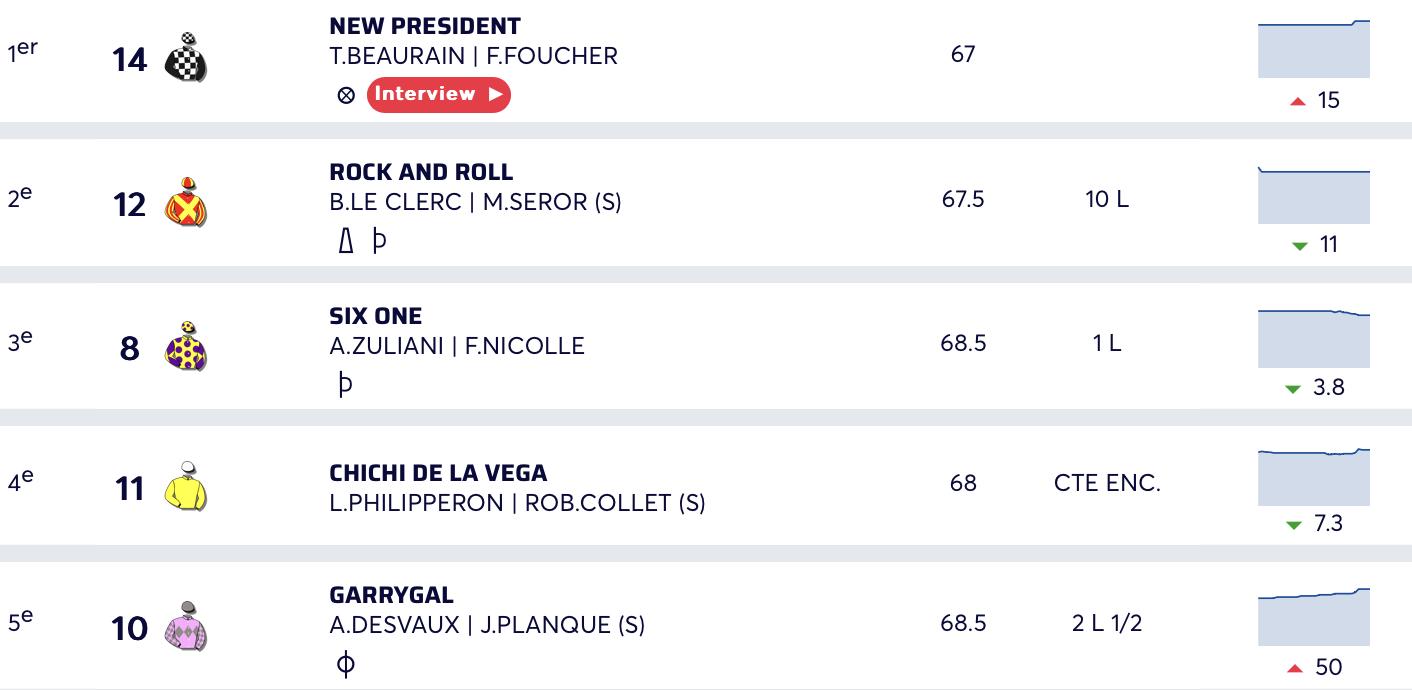This screenshot has width=1412, height=690.
Task: Open the NEW PRESIDENT horse page
Action: 425,26
